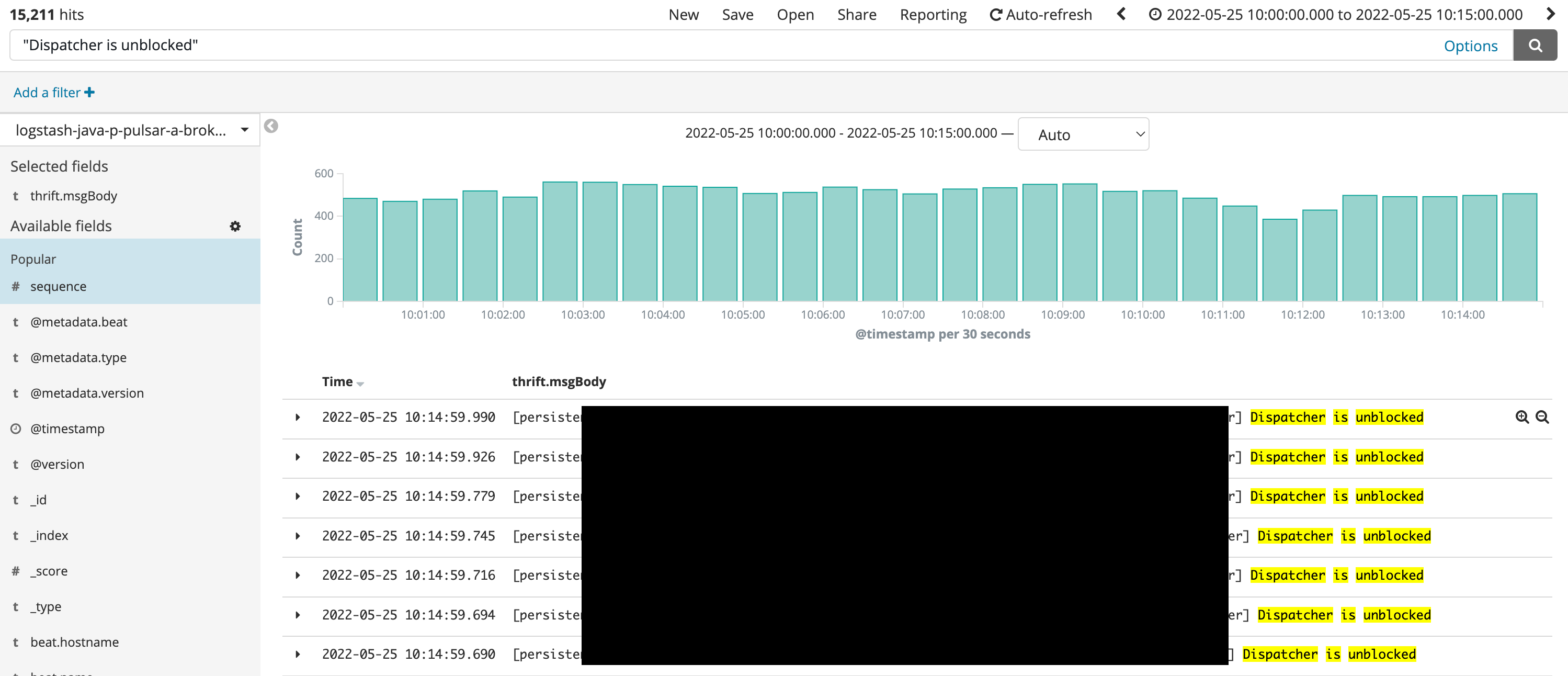Click the zoom-out filter-out-value icon

[x=1542, y=417]
